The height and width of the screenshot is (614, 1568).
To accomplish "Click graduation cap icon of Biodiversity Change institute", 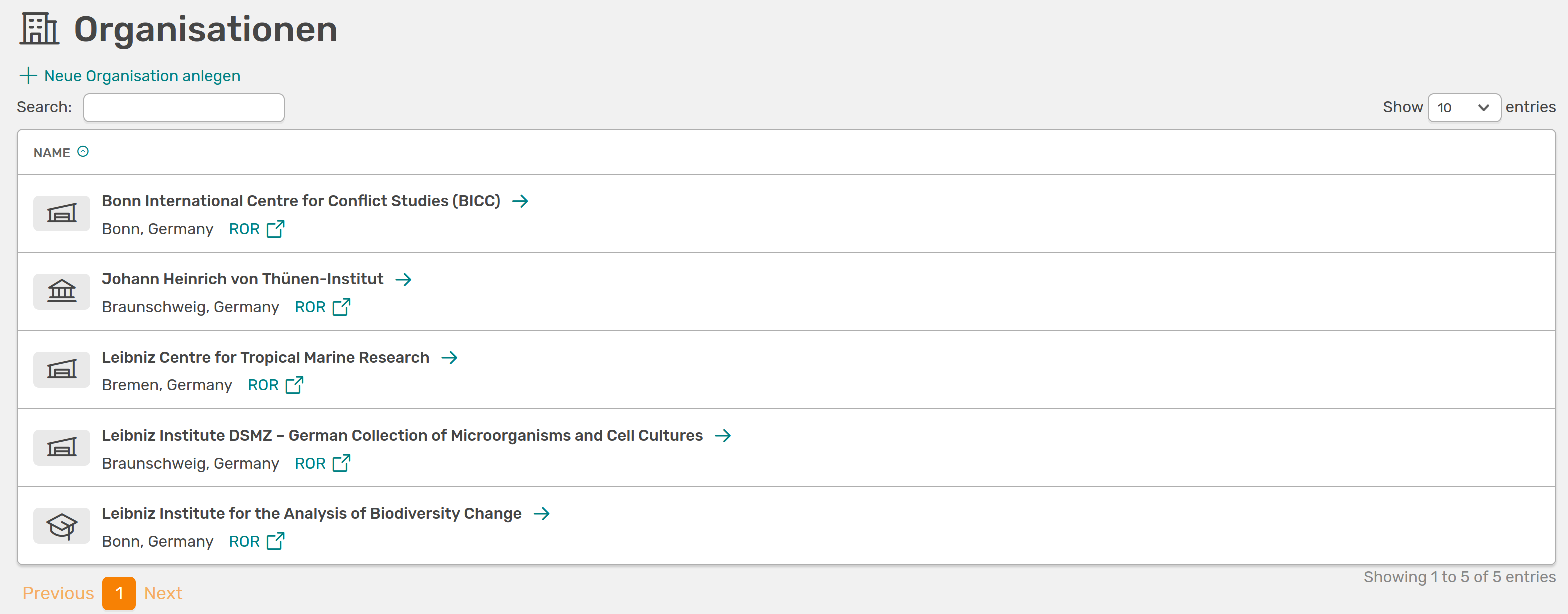I will pyautogui.click(x=62, y=526).
